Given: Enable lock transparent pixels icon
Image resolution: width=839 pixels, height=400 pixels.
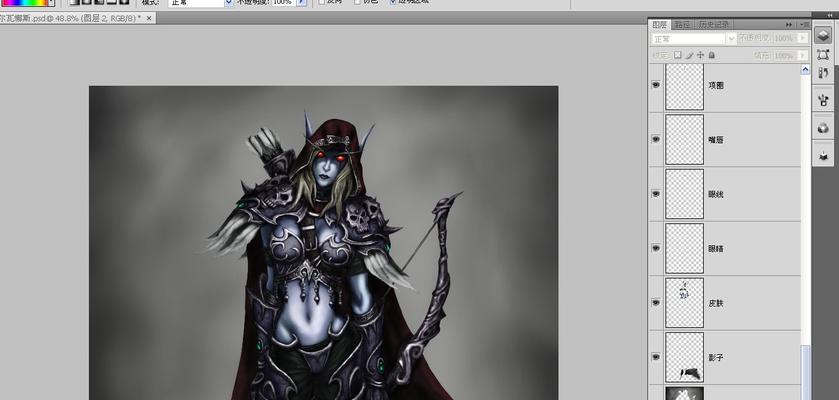Looking at the screenshot, I should [x=677, y=55].
